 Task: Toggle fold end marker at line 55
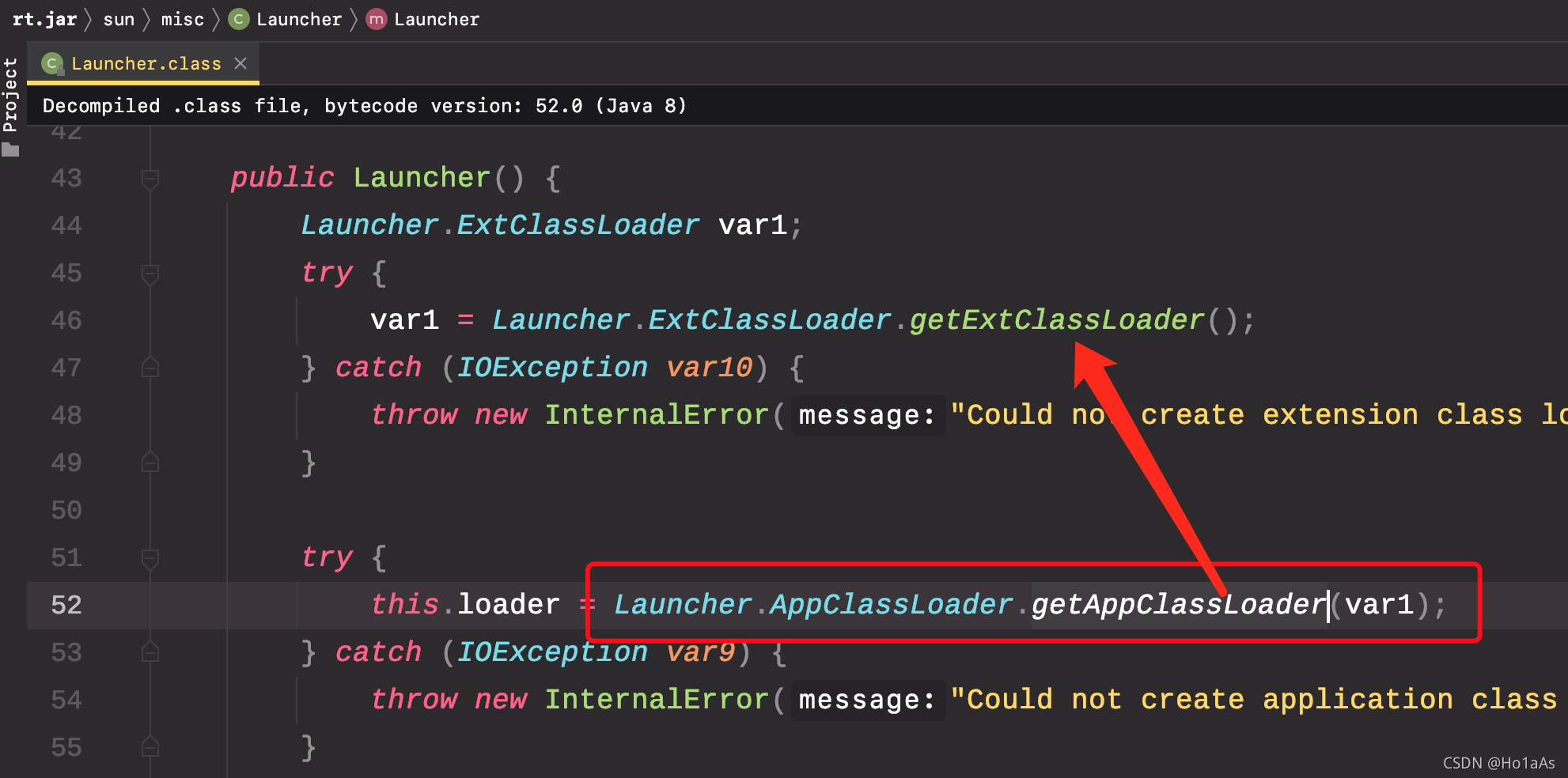coord(150,747)
